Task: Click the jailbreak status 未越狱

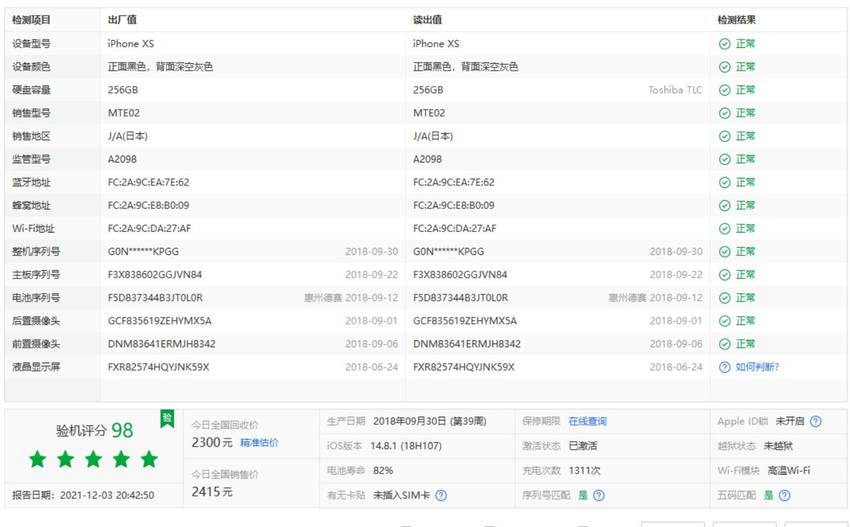Action: pos(778,446)
